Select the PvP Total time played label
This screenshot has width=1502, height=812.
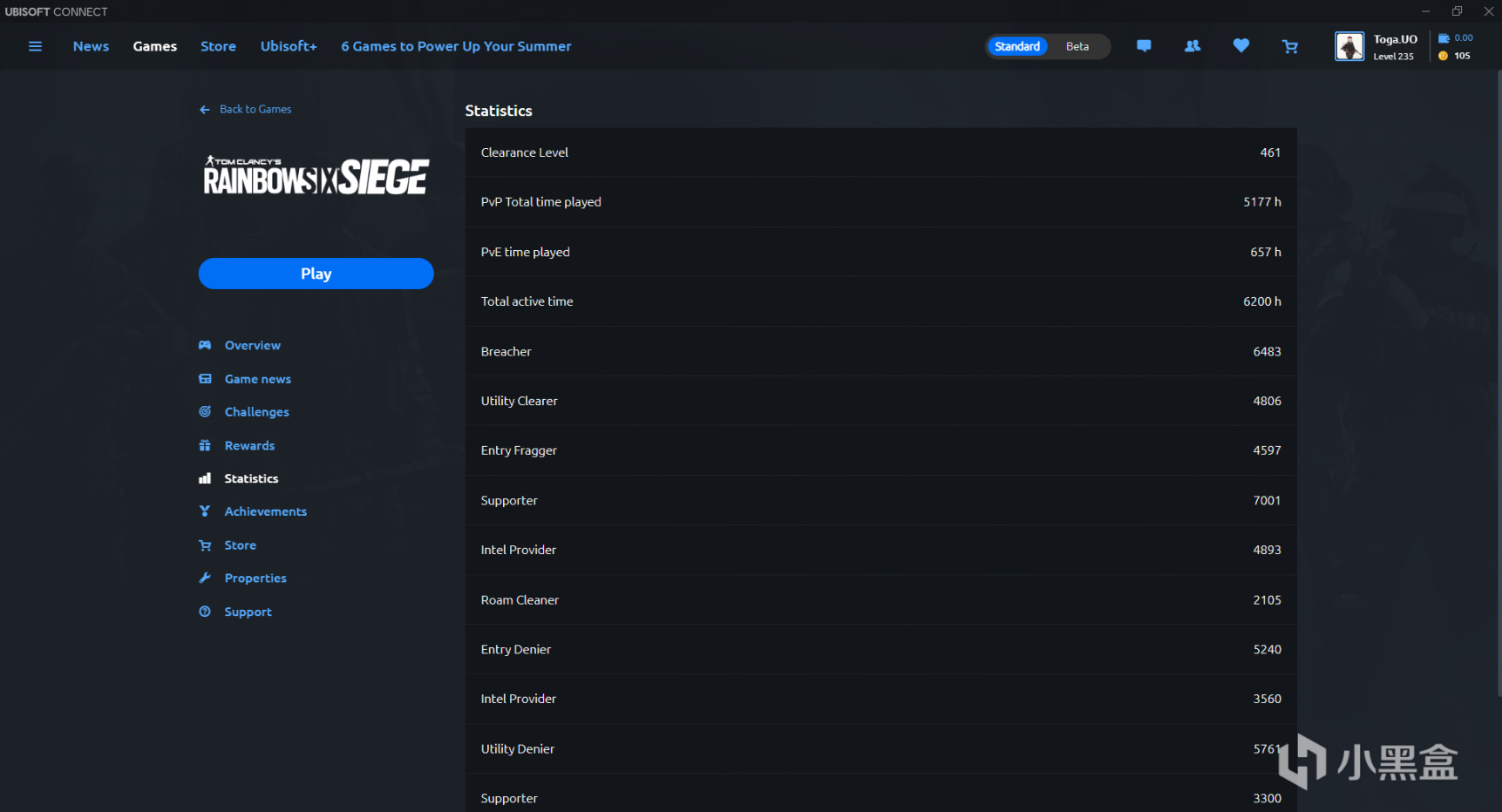541,202
